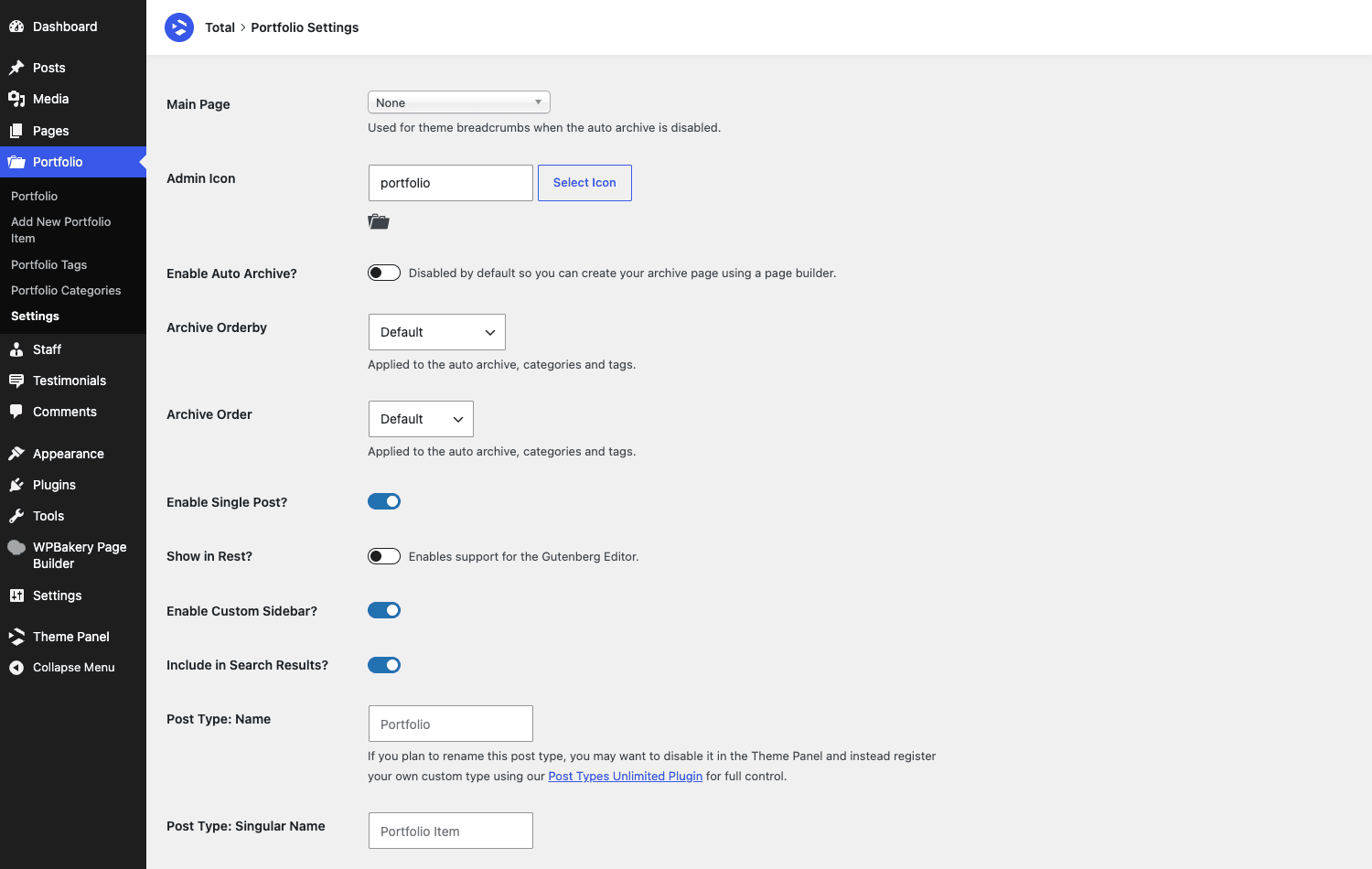The width and height of the screenshot is (1372, 869).
Task: Click the Post Type Singular Name field
Action: pyautogui.click(x=451, y=831)
